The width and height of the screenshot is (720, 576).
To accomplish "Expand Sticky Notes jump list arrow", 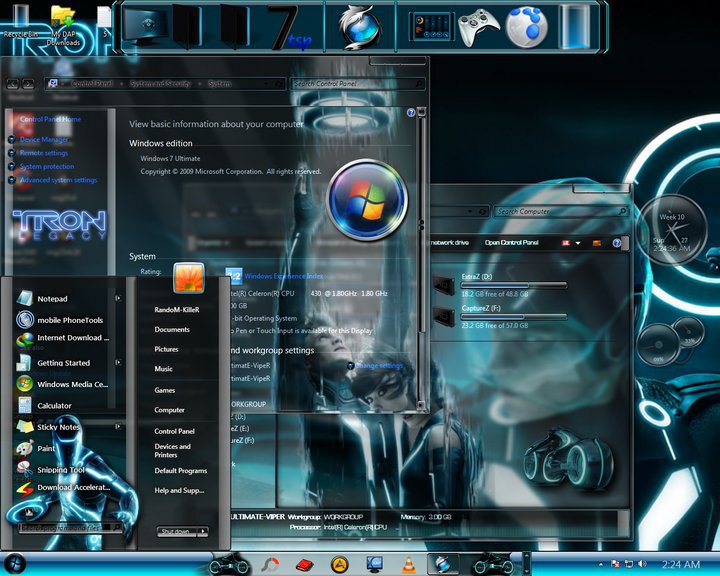I will pos(118,427).
